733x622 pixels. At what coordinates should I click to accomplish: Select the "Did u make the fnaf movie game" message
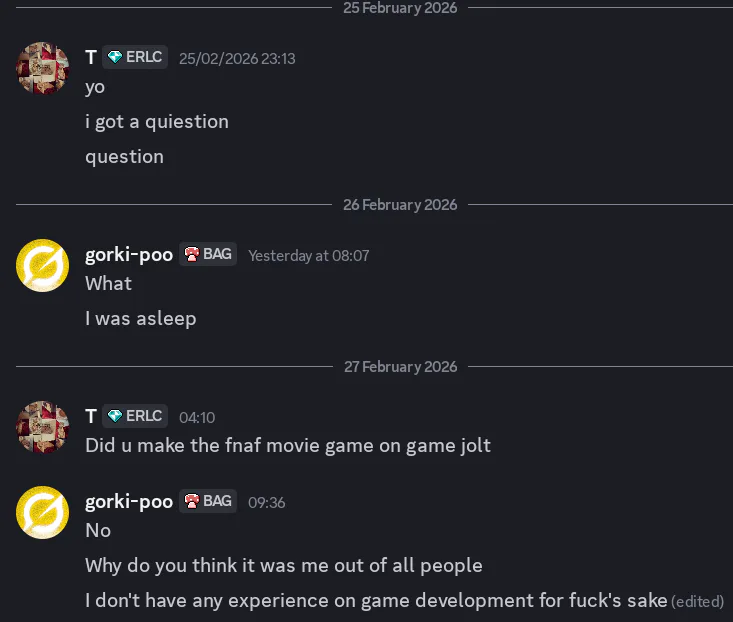coord(288,445)
